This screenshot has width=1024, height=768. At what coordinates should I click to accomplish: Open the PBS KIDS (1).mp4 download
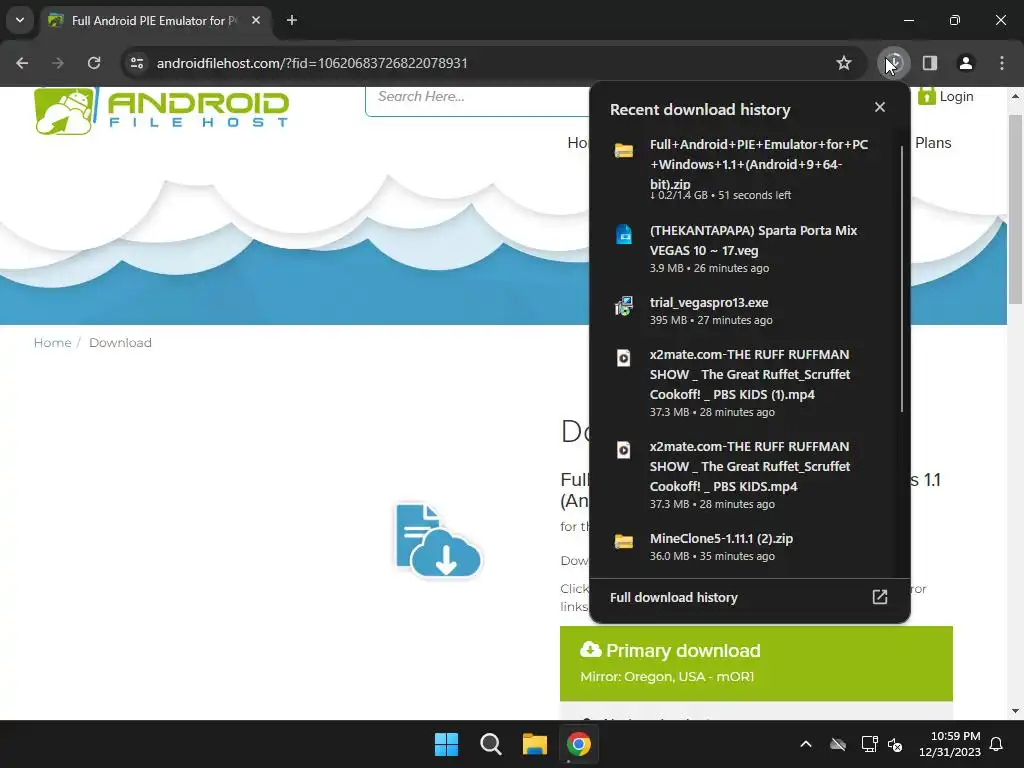(748, 383)
